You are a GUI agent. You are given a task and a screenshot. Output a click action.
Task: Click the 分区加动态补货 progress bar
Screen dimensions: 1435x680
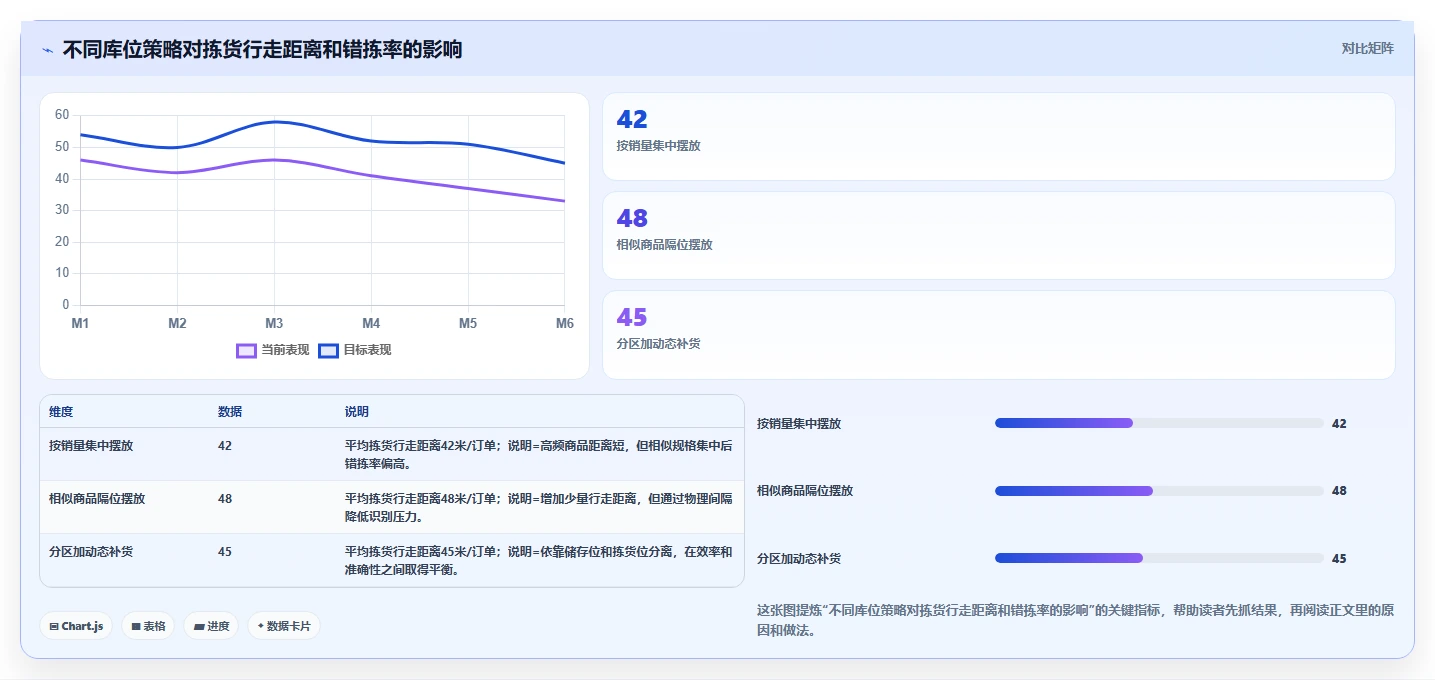(1159, 558)
